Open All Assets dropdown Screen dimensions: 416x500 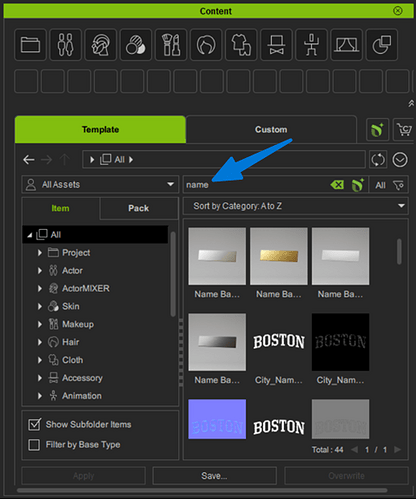(100, 184)
